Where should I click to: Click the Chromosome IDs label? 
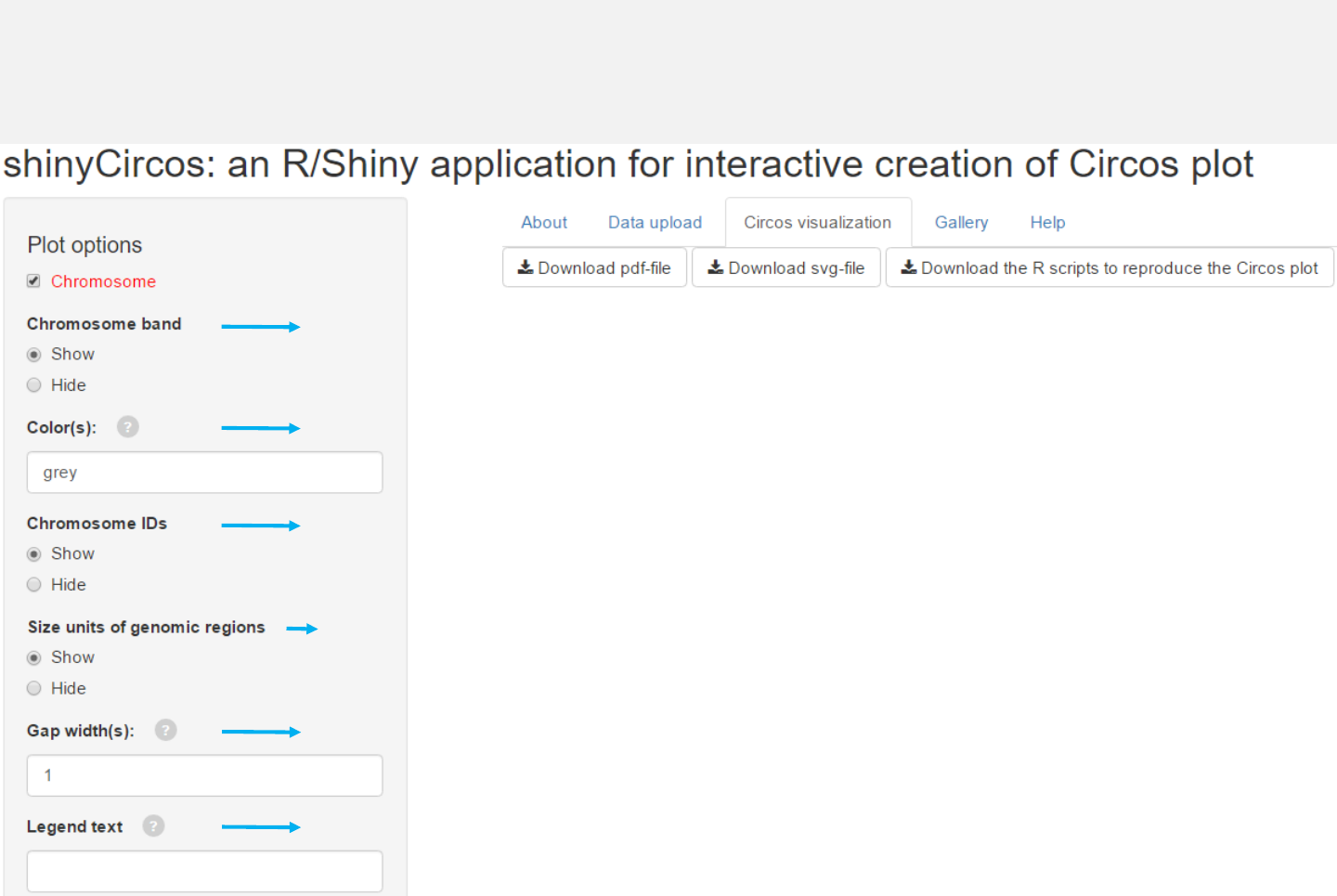coord(97,524)
